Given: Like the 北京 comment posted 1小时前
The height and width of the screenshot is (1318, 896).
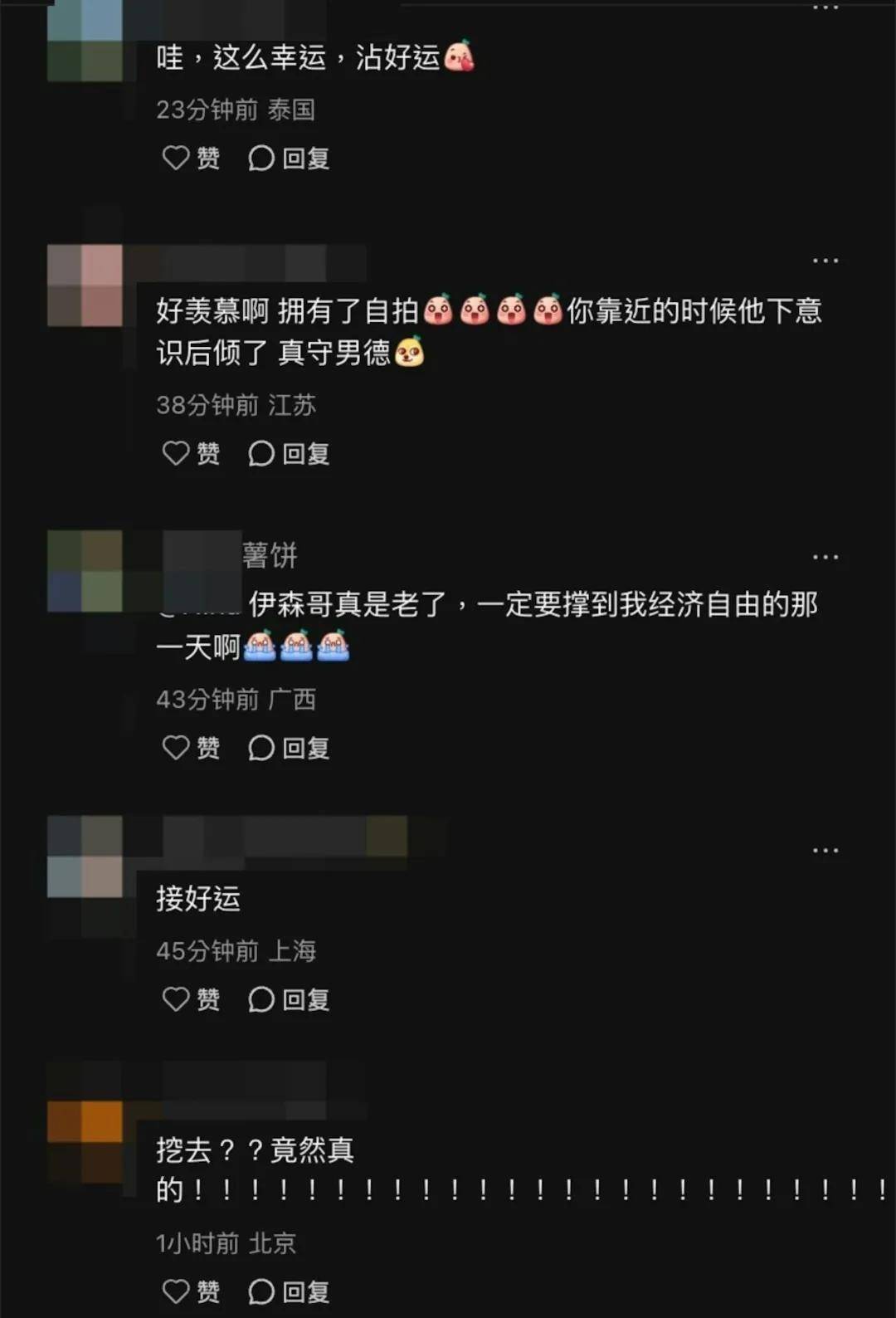Looking at the screenshot, I should [191, 1291].
